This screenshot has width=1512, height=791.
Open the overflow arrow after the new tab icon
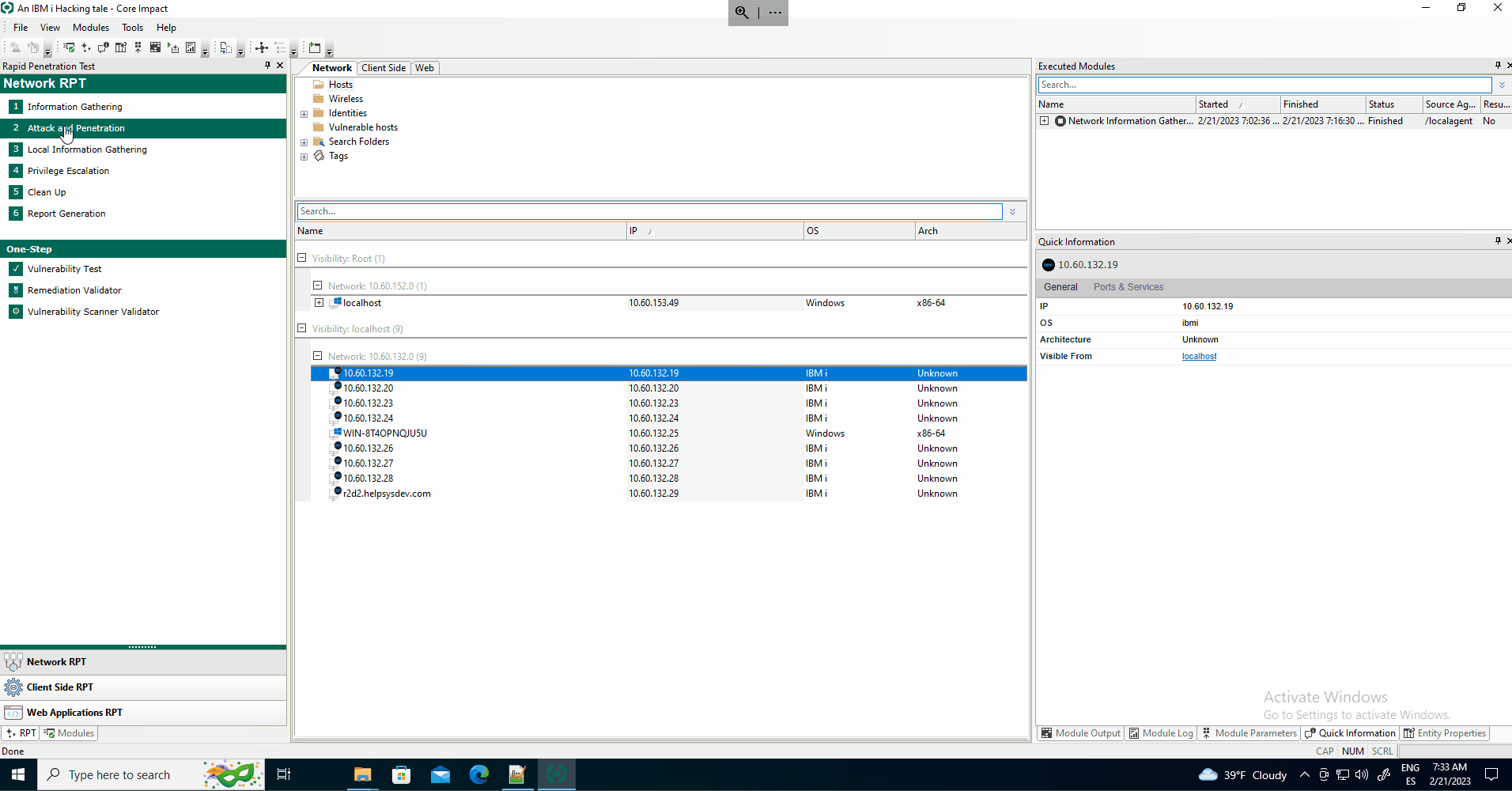click(329, 49)
